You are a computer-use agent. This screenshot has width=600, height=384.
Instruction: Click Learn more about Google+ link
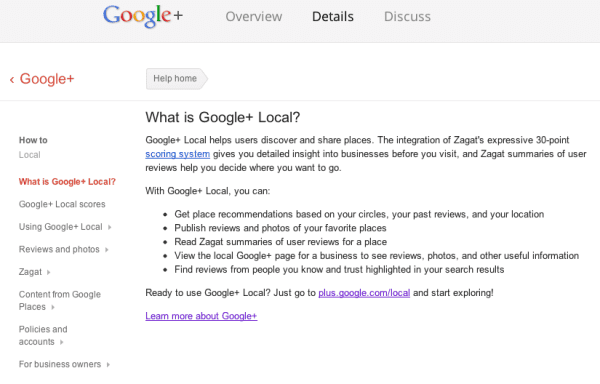[x=201, y=316]
